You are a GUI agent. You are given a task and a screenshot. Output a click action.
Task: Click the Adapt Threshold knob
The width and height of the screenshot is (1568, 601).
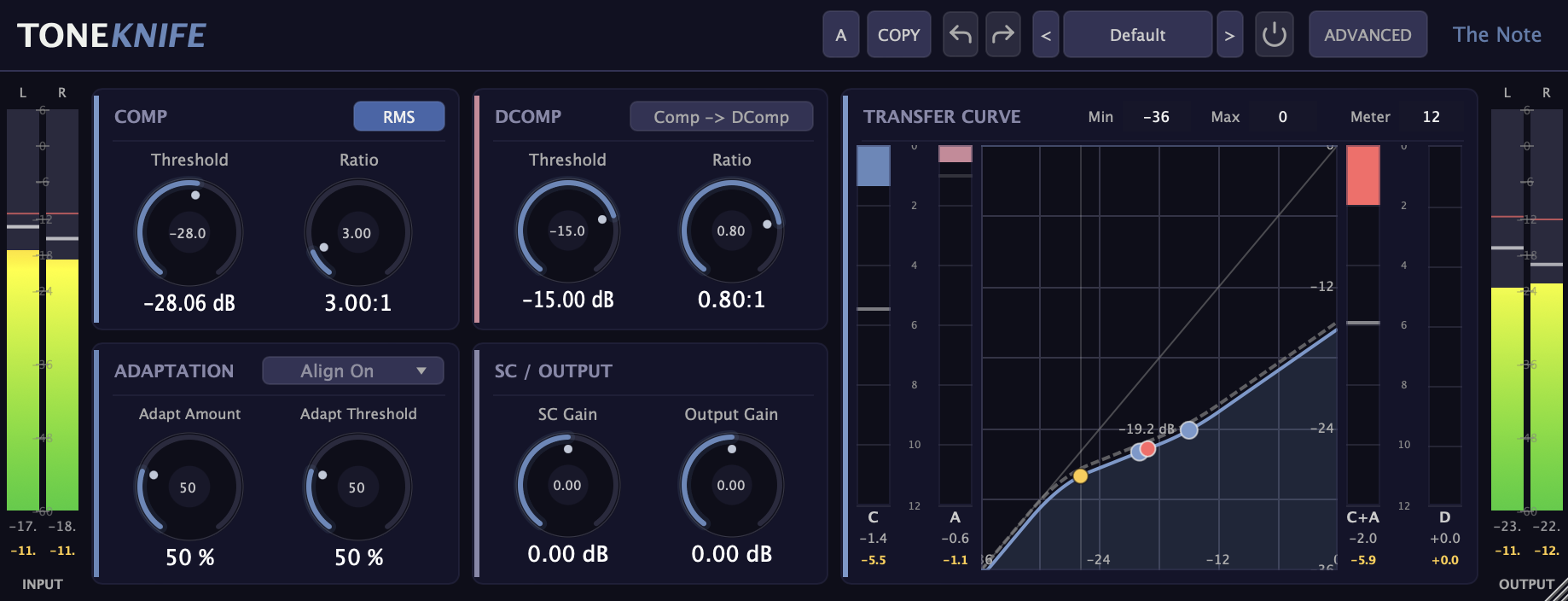click(x=358, y=487)
